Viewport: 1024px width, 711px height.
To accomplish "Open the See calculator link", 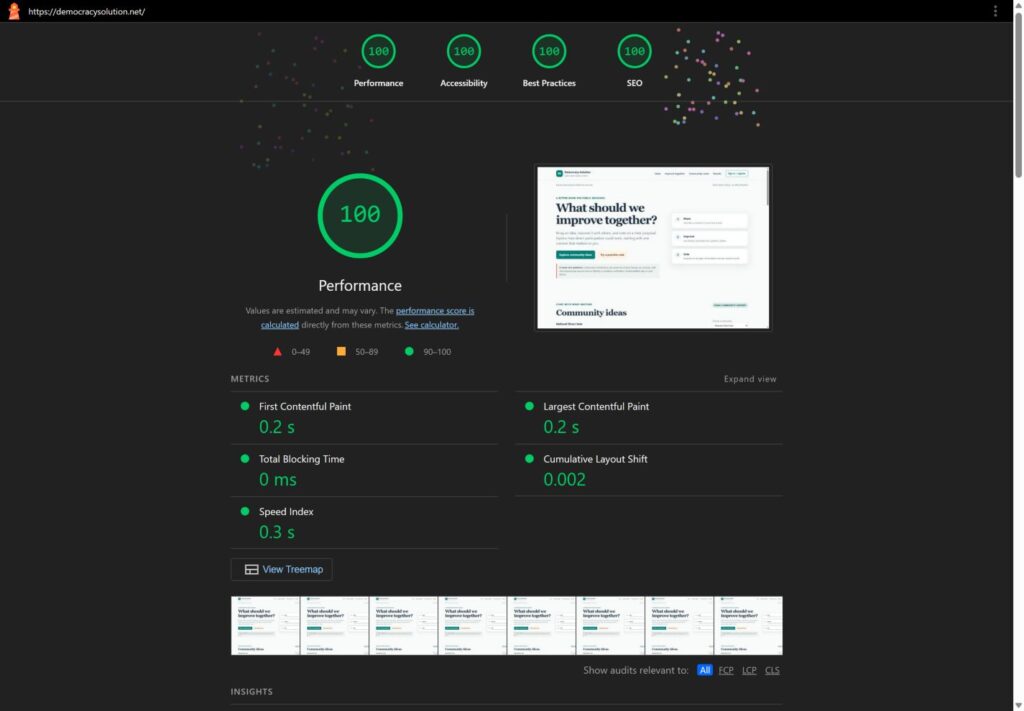I will (431, 324).
